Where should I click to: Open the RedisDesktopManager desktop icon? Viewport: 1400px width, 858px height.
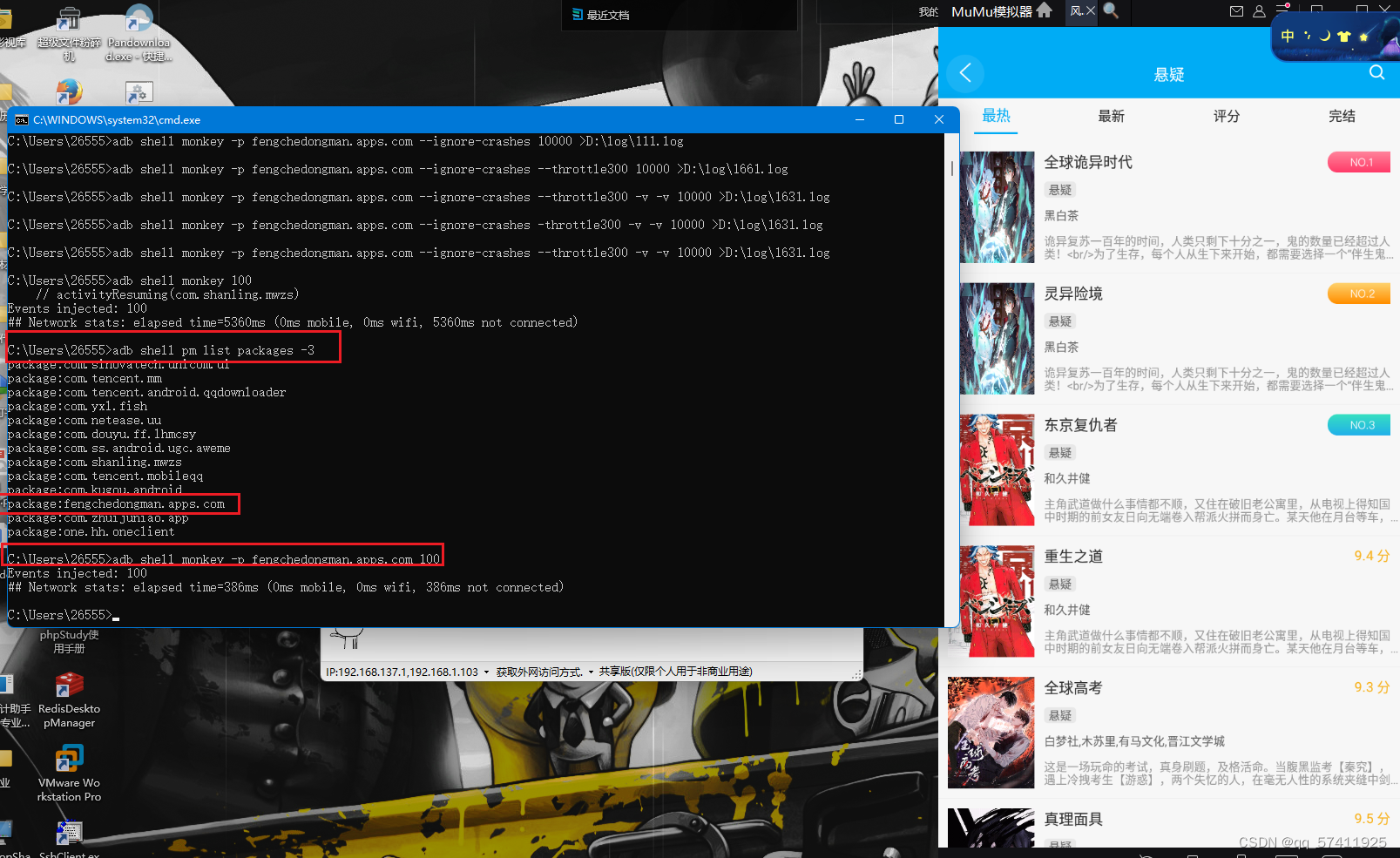click(70, 700)
